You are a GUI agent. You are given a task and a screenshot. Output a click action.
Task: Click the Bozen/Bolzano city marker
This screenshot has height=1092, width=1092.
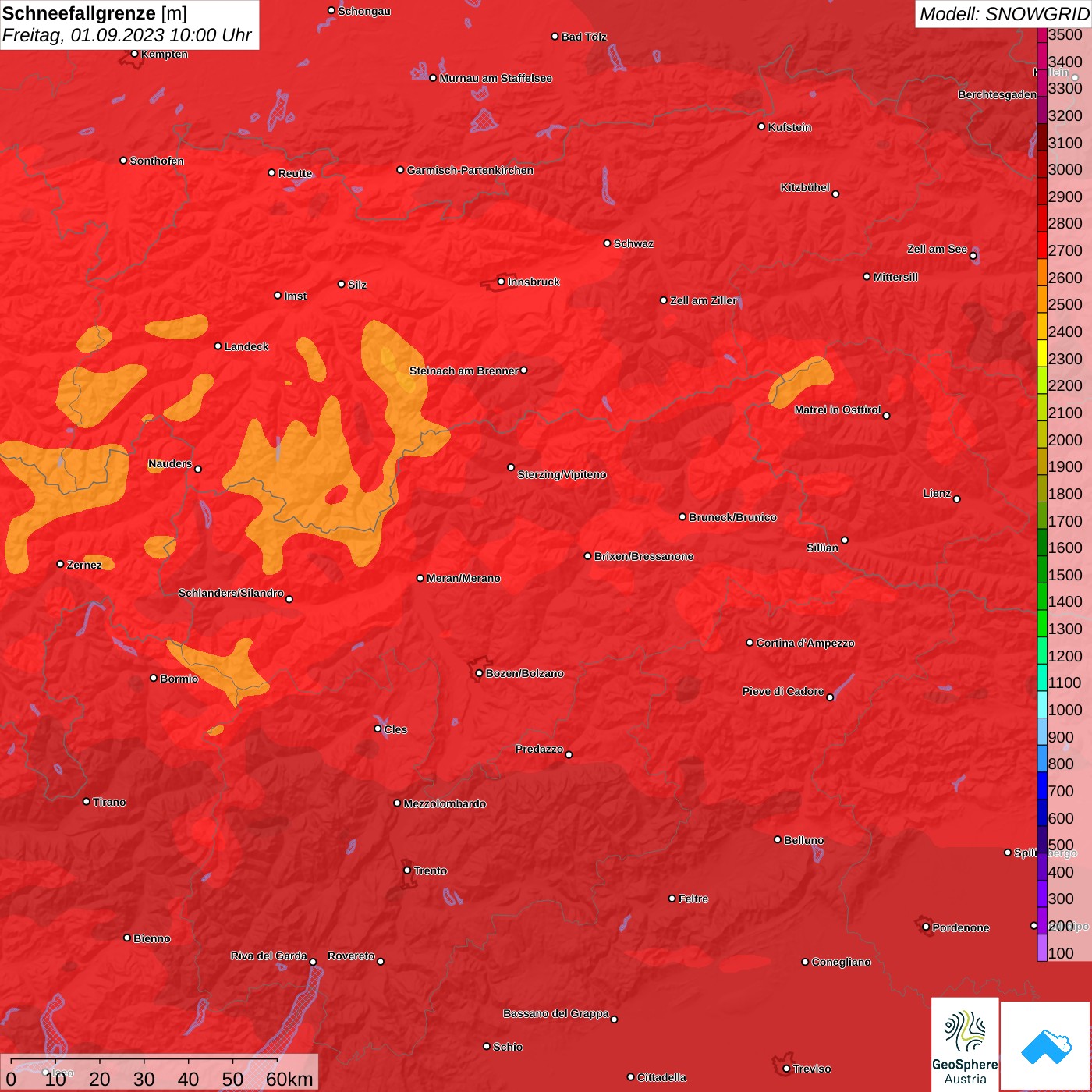point(479,673)
